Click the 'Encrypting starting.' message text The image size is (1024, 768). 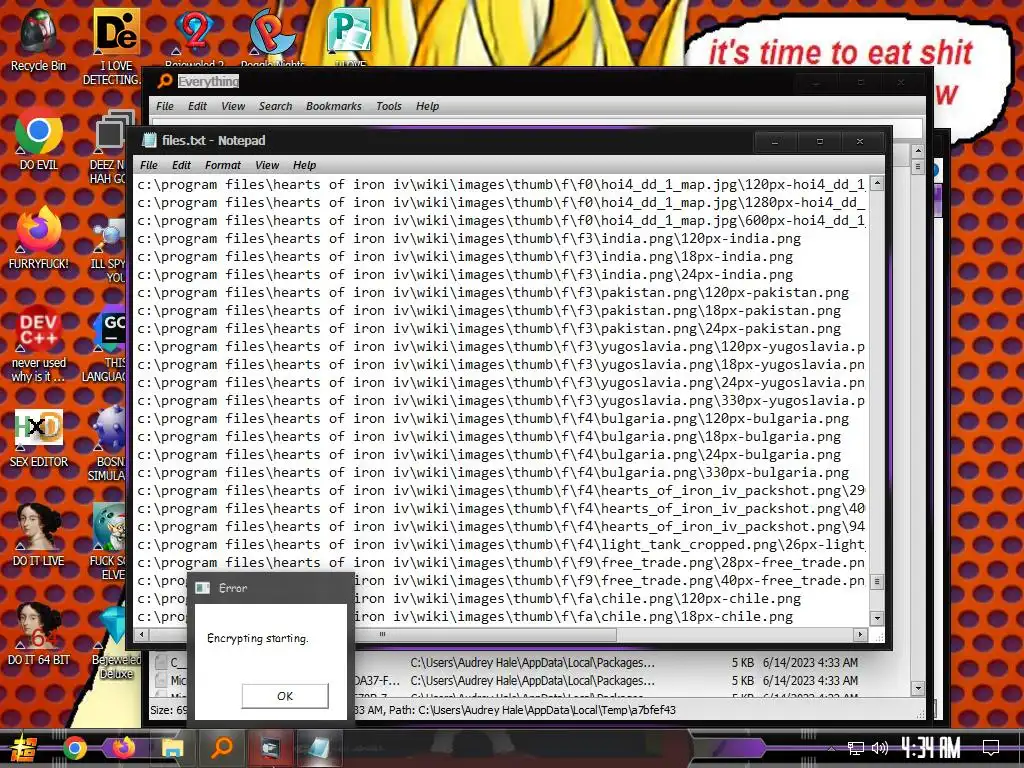257,638
